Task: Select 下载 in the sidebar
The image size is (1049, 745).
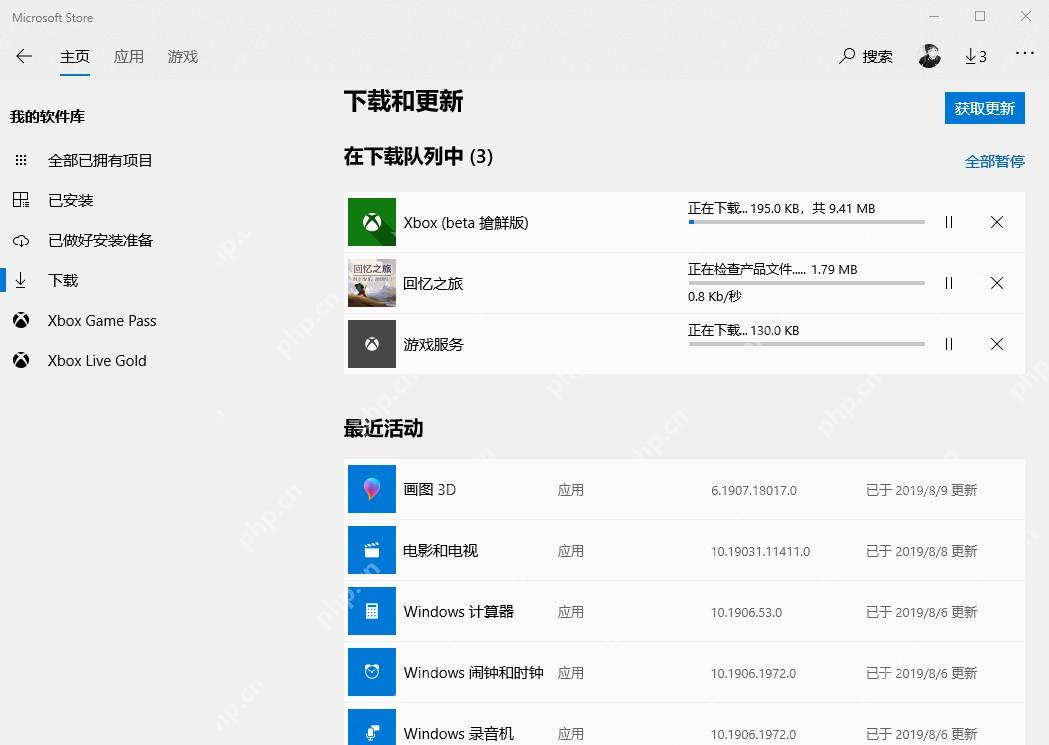Action: (63, 280)
